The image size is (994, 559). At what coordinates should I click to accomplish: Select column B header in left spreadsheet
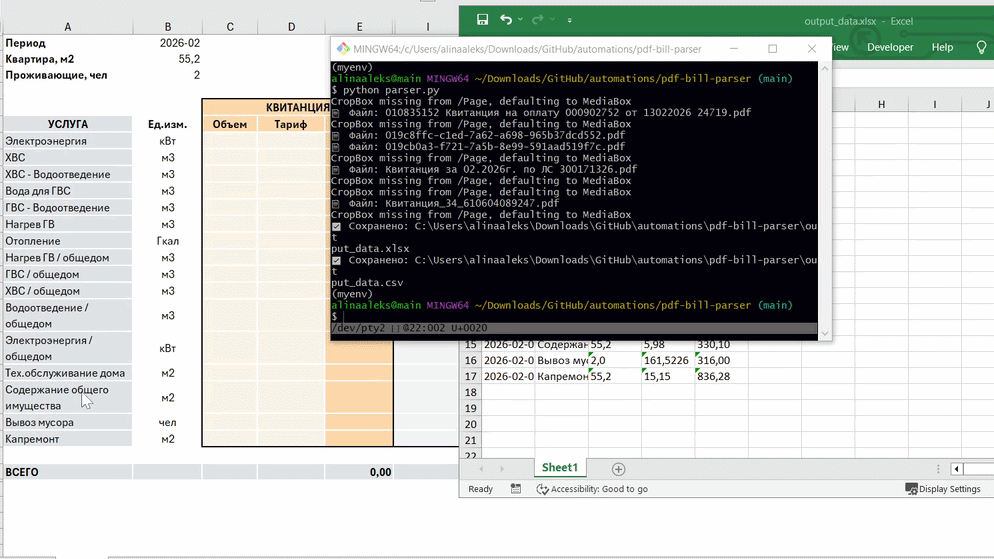point(167,27)
